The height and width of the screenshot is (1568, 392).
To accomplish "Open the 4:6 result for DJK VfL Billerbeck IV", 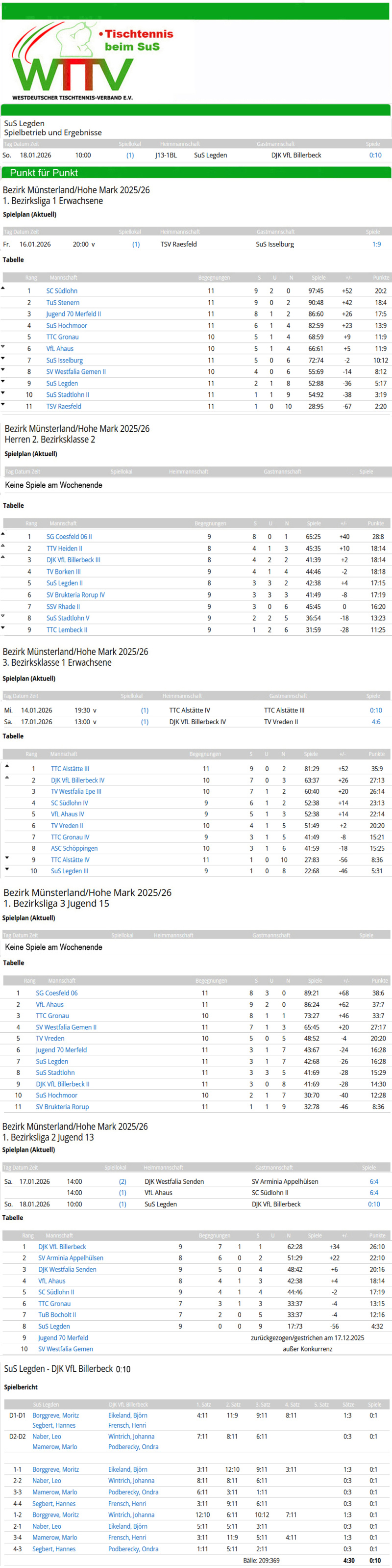I will (x=376, y=722).
